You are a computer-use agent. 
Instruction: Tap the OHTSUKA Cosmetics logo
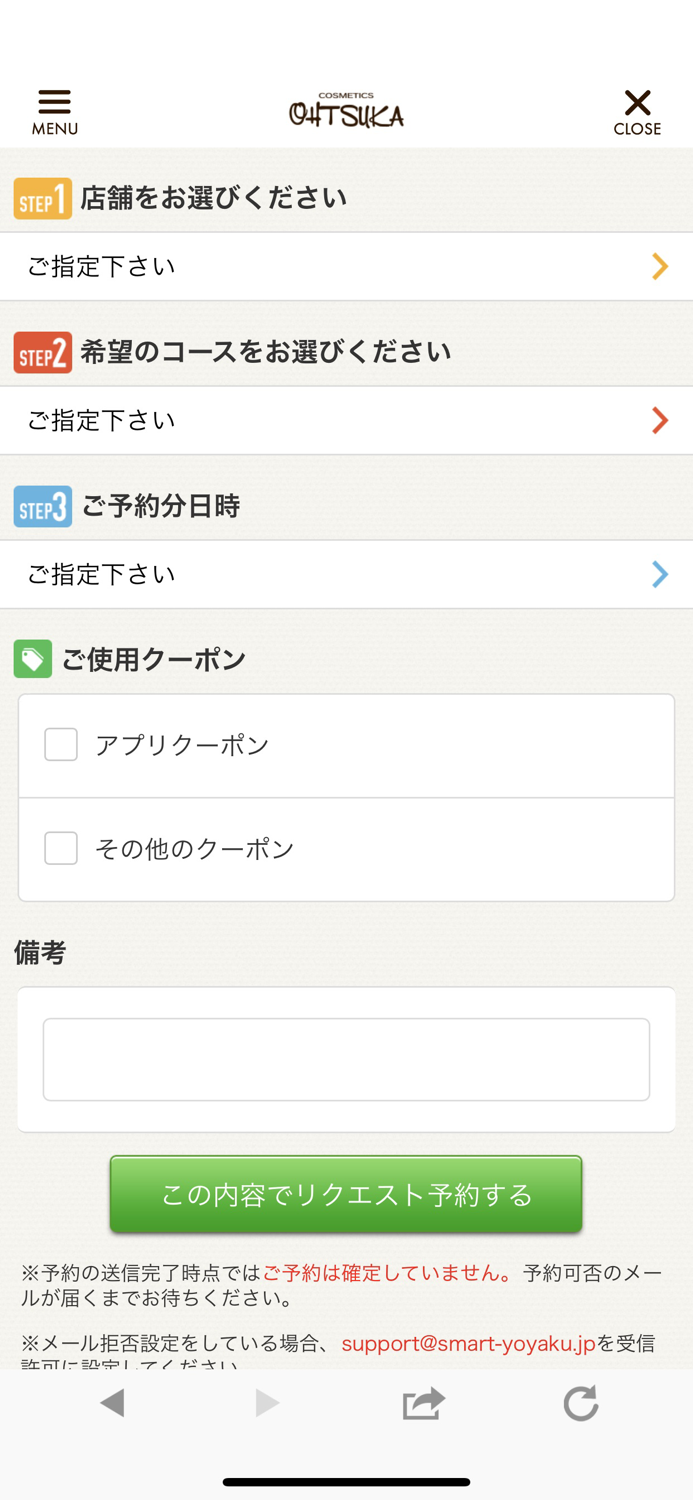click(346, 111)
